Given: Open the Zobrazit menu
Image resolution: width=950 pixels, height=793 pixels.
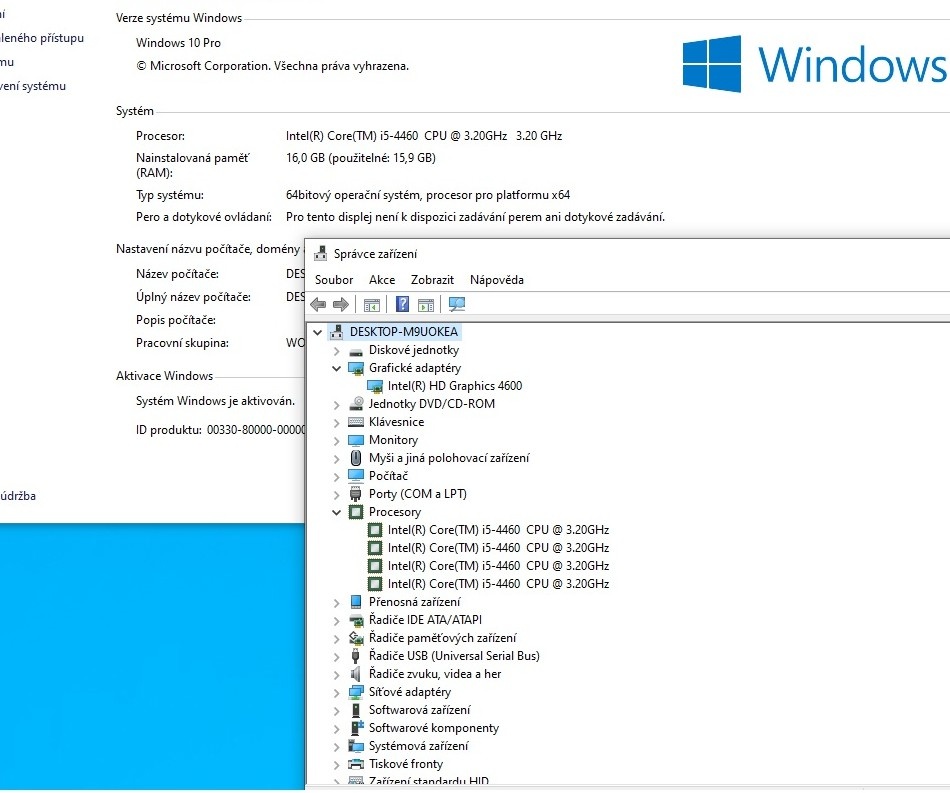Looking at the screenshot, I should coord(432,280).
